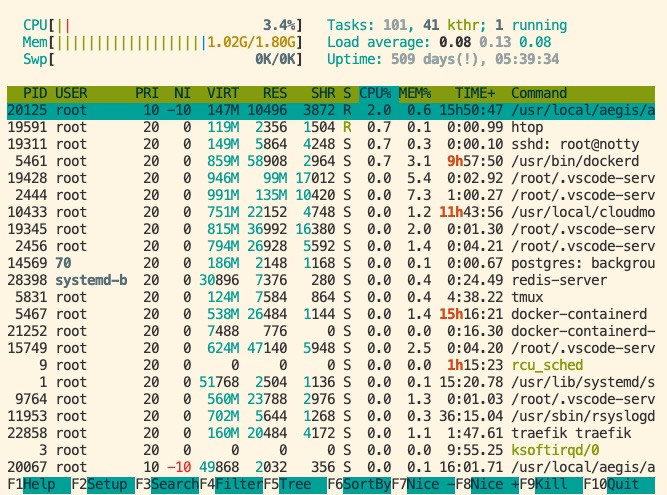
Task: Select the vscode-serv row PID 19428
Action: click(x=331, y=178)
